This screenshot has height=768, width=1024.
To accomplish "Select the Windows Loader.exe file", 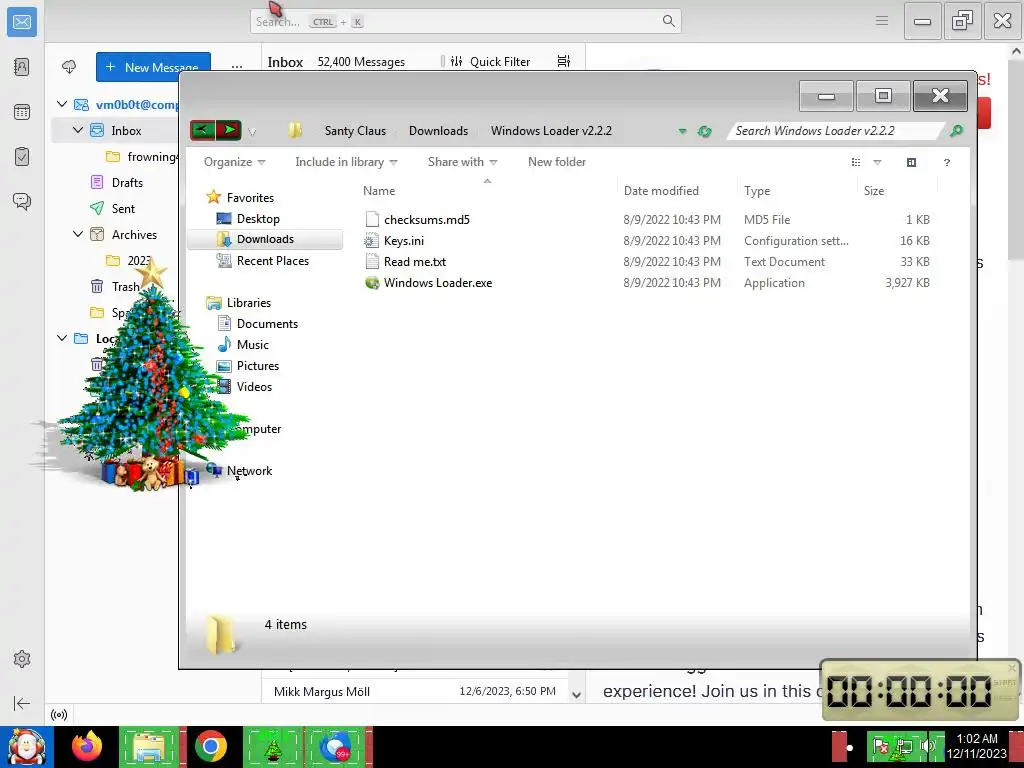I will click(438, 283).
